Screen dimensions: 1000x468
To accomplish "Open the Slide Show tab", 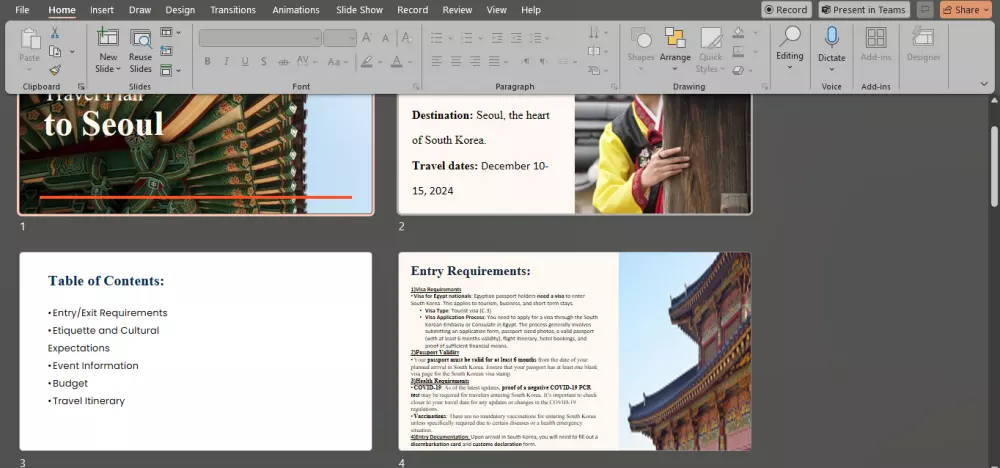I will point(359,10).
